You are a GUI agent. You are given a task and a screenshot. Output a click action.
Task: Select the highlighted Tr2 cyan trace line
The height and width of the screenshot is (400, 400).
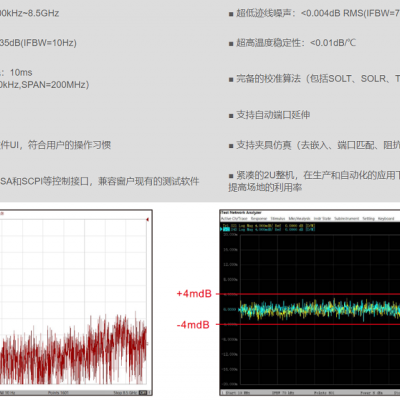(268, 229)
